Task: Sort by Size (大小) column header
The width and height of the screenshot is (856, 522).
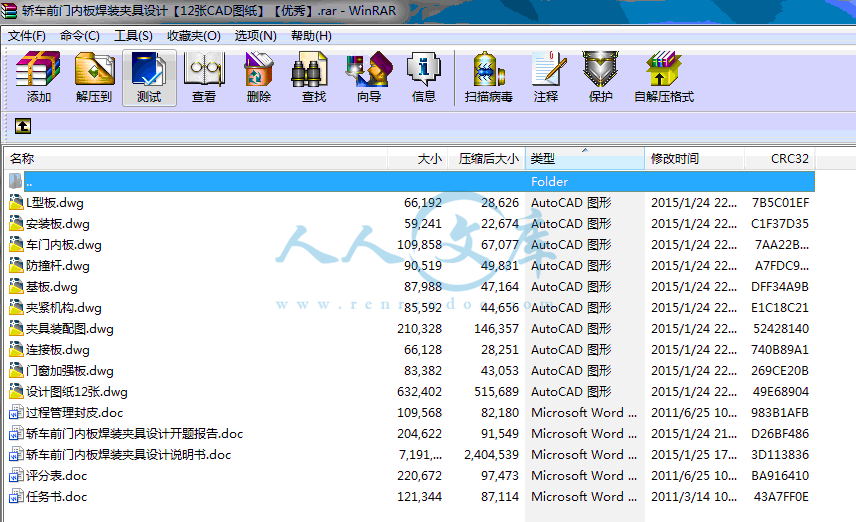Action: [x=418, y=158]
